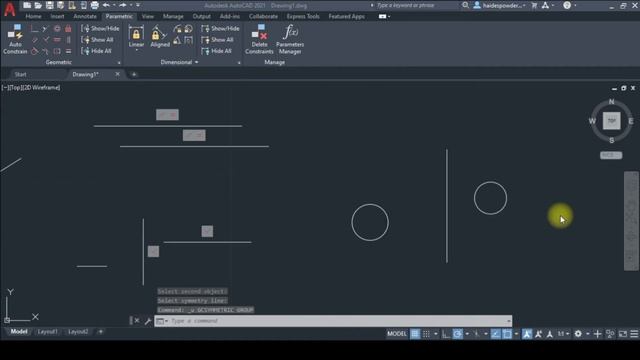Screen dimensions: 640x360
Task: Toggle snap mode in status bar
Action: (x=426, y=334)
